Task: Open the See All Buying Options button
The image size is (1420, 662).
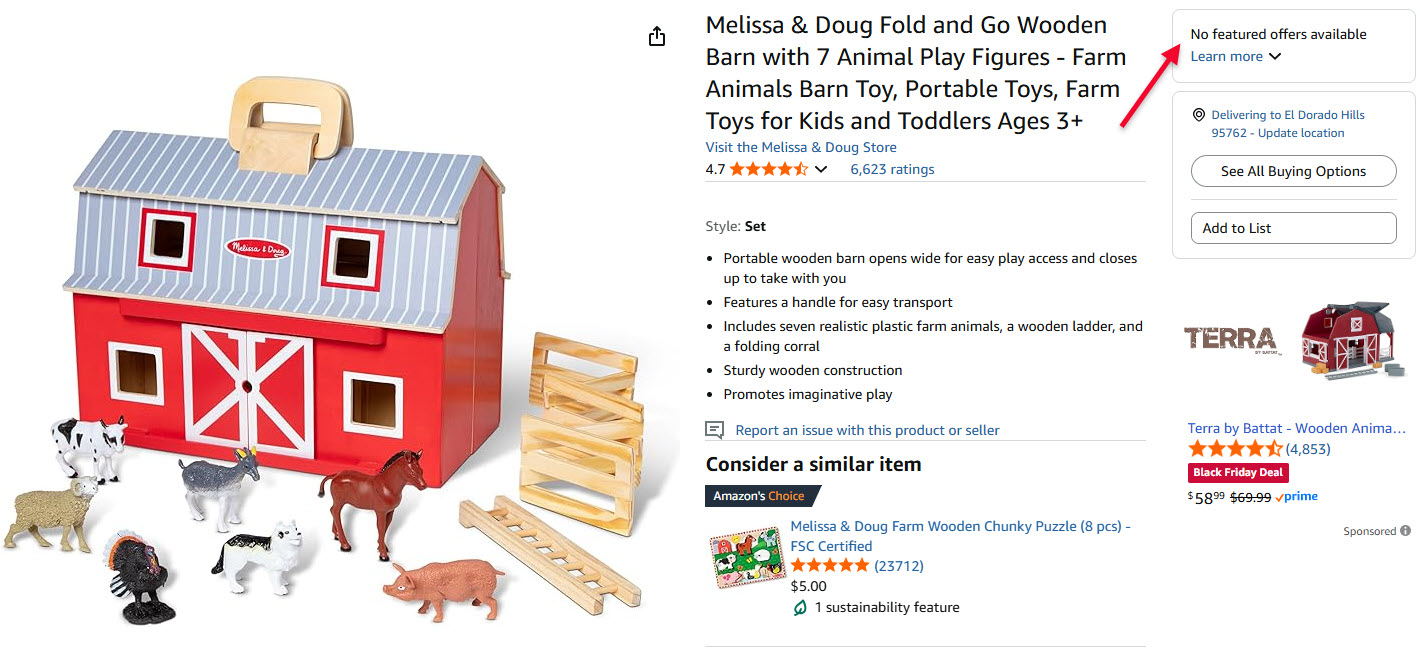Action: tap(1293, 171)
